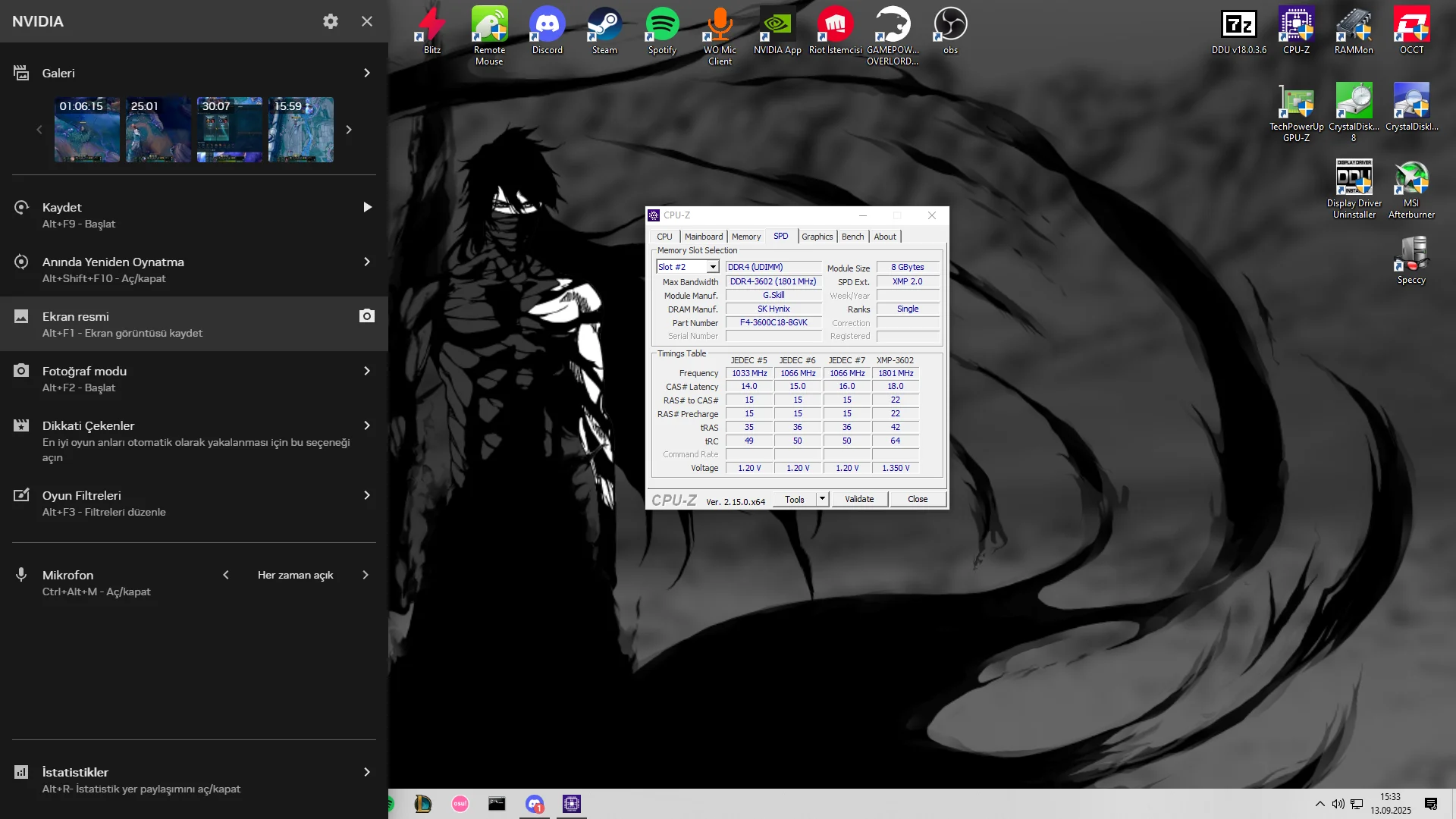This screenshot has height=819, width=1456.
Task: Open the Slot #2 dropdown
Action: (713, 267)
